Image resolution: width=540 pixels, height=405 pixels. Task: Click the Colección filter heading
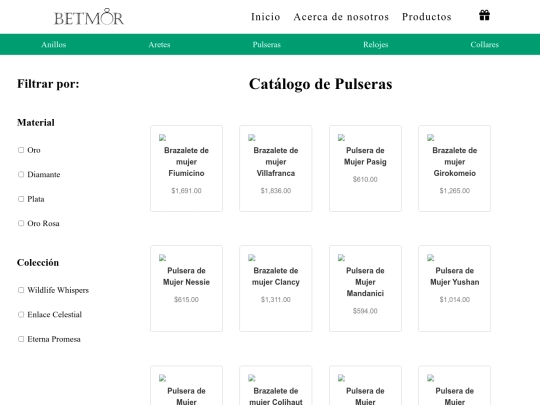click(x=38, y=262)
